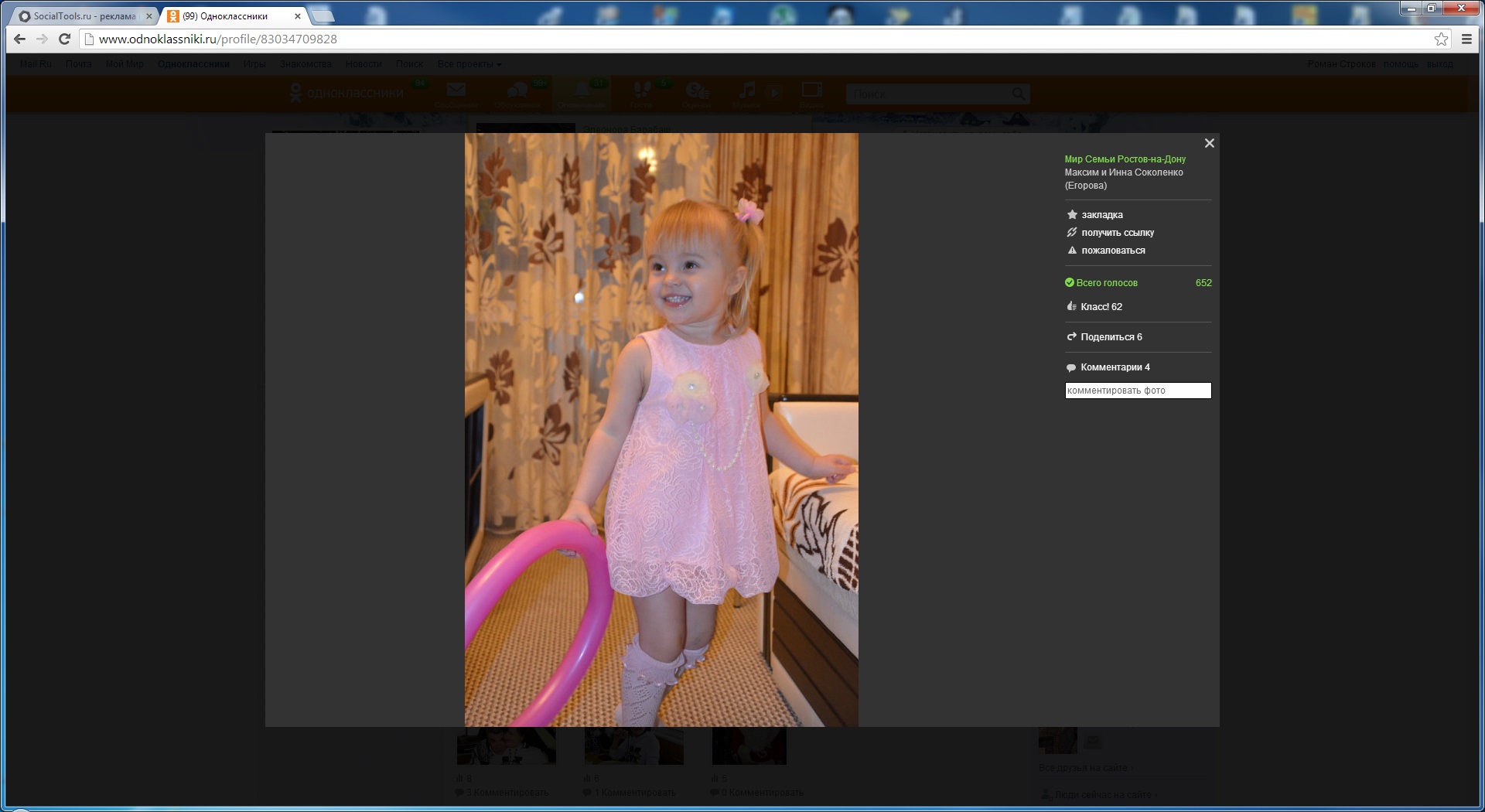Click the green Всего голосов checkmark icon
Screen dimensions: 1485x812
click(x=1070, y=283)
